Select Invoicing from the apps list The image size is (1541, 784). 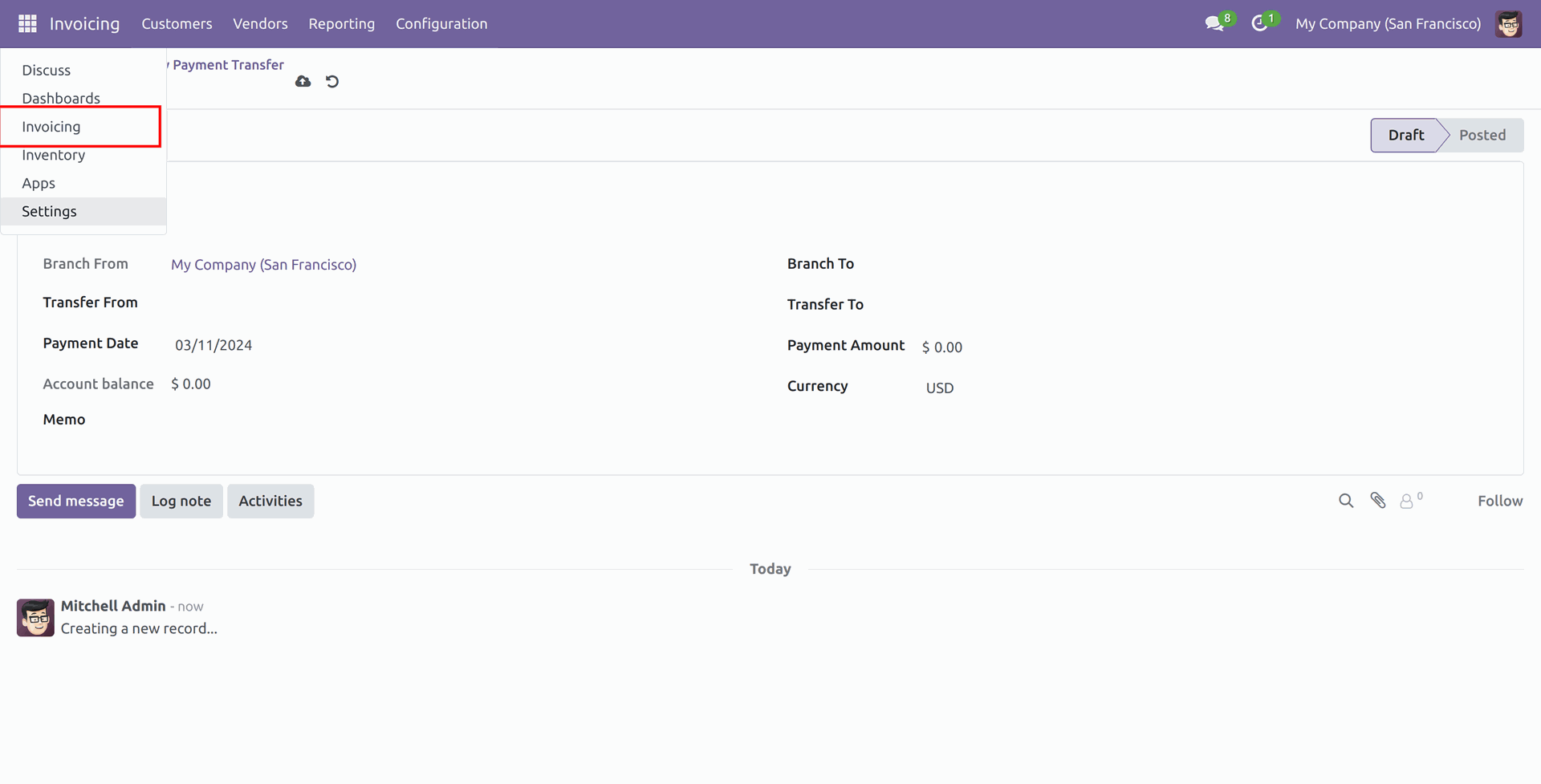pyautogui.click(x=51, y=127)
